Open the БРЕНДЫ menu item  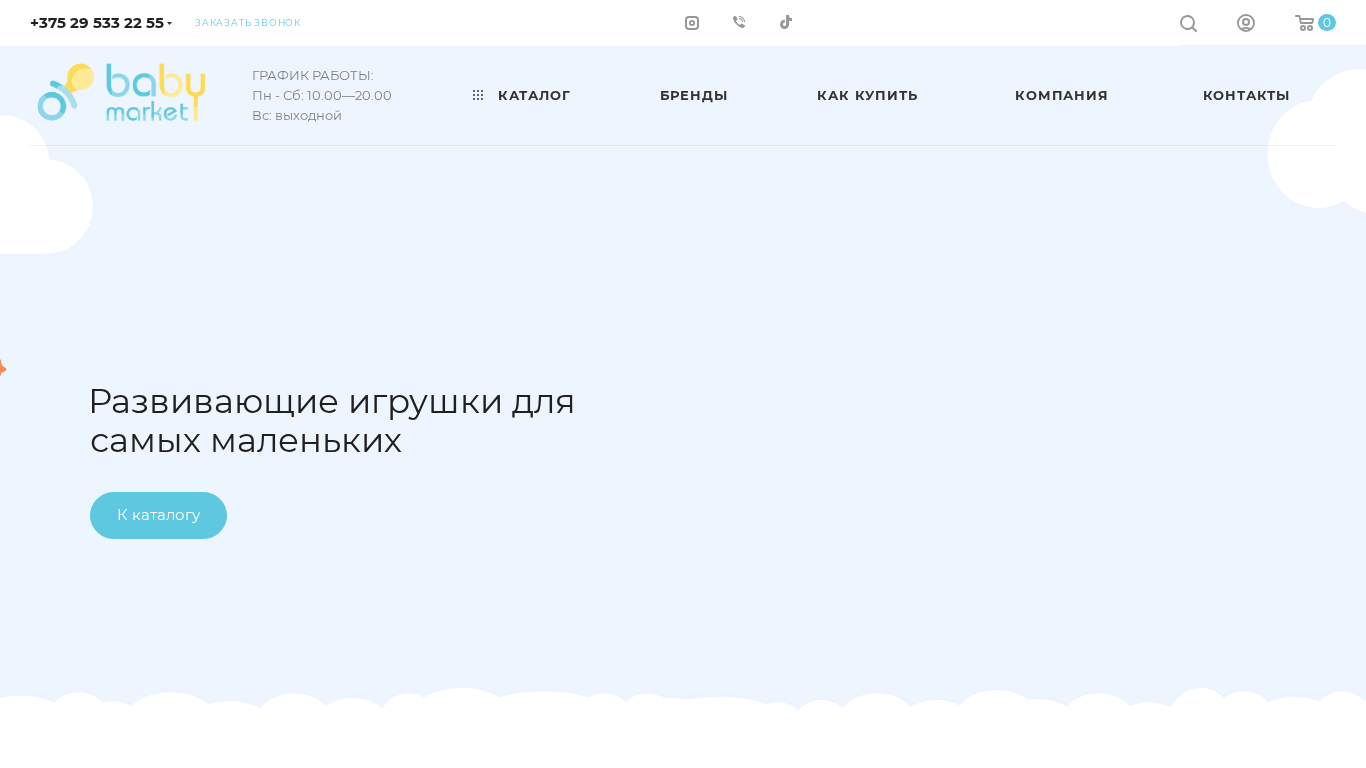point(694,95)
